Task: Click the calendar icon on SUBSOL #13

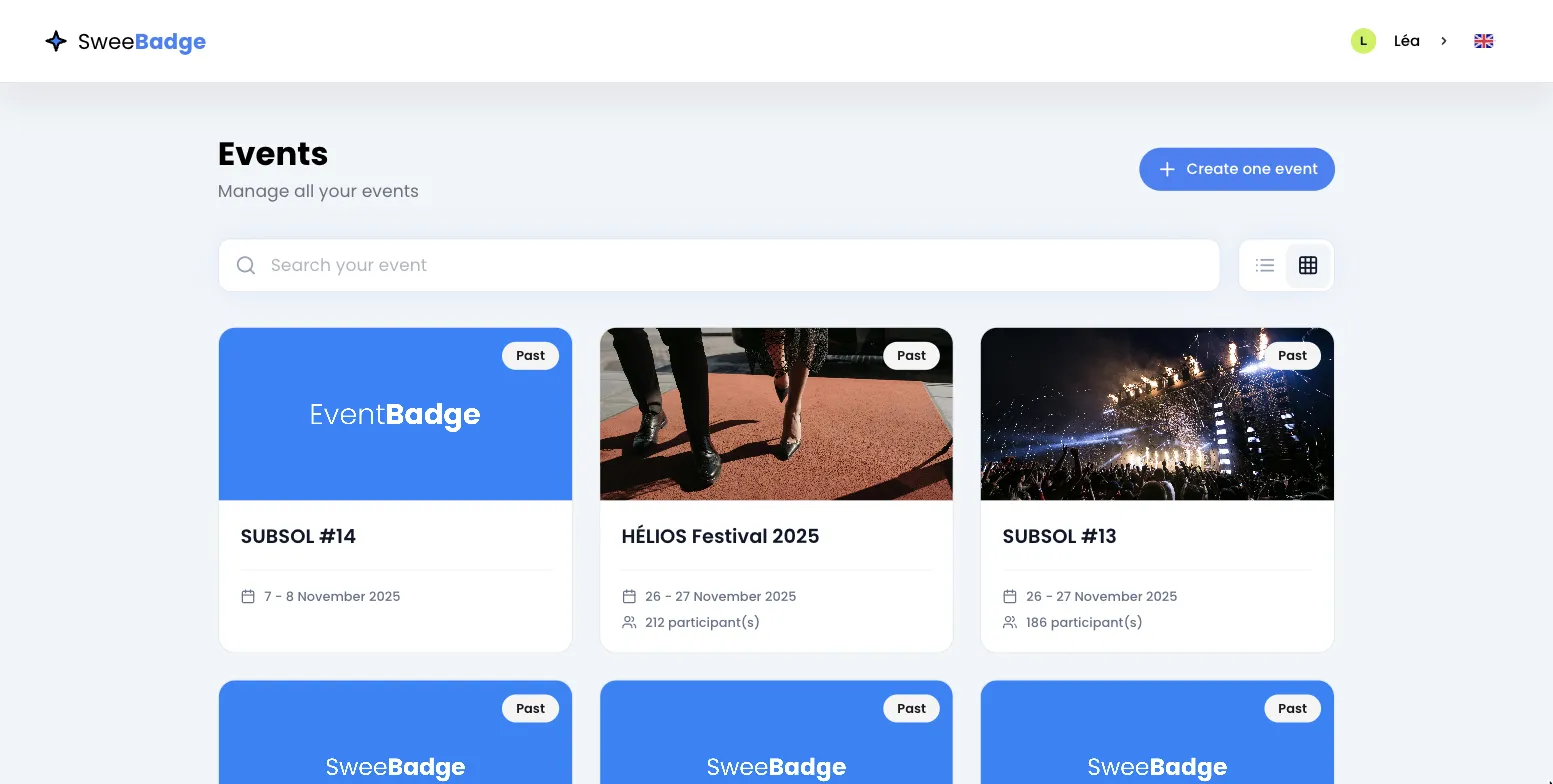Action: (x=1010, y=596)
